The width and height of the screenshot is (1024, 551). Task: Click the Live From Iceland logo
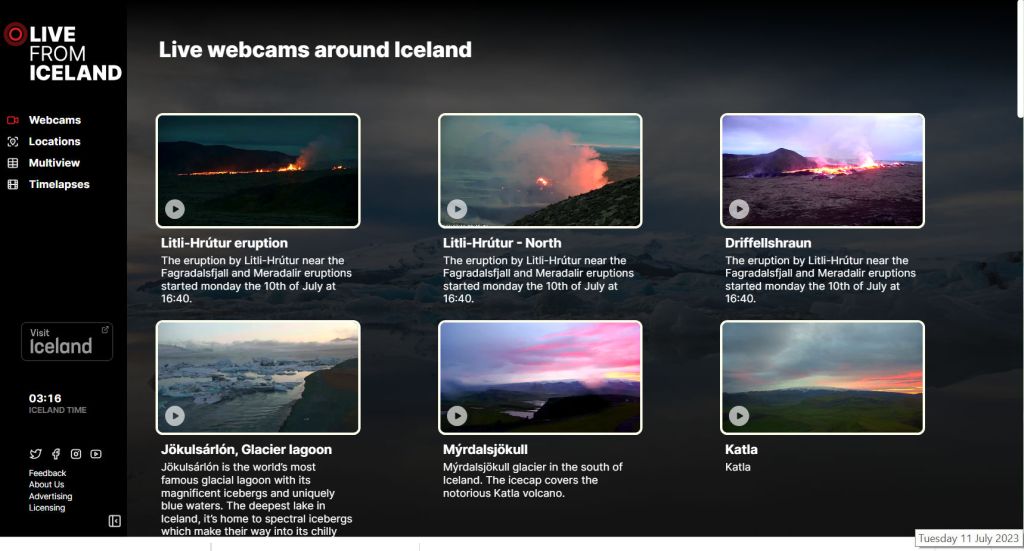(x=63, y=53)
